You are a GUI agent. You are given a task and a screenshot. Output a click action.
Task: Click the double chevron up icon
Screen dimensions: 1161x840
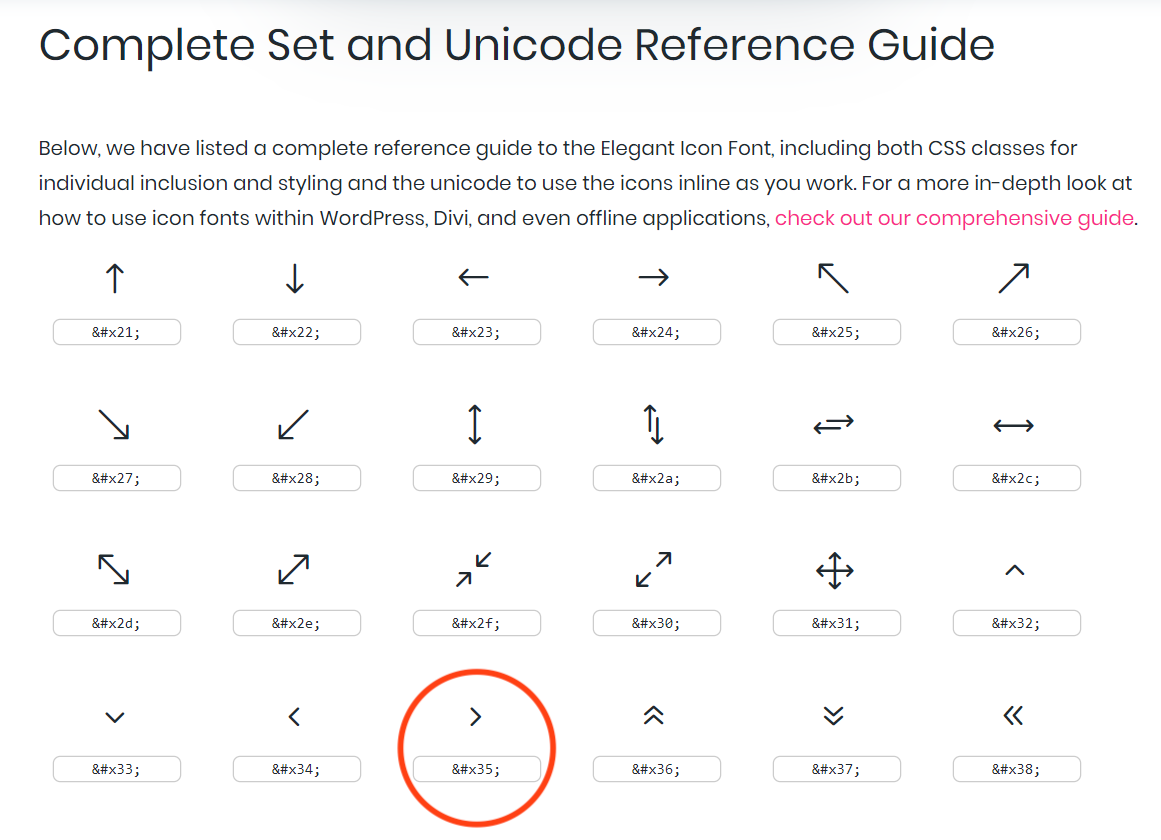pos(654,715)
